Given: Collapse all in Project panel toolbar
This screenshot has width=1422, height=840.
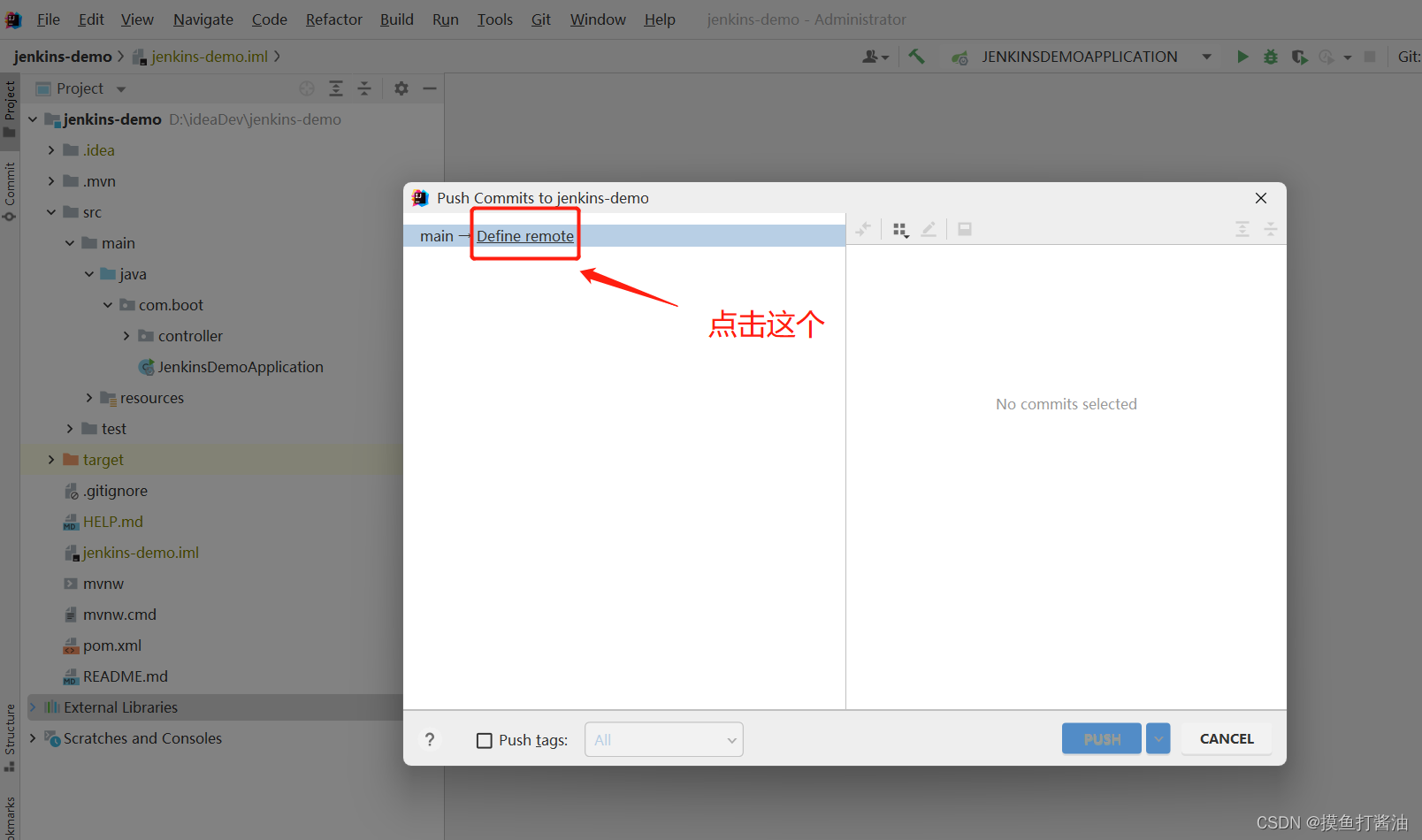Looking at the screenshot, I should (x=364, y=88).
